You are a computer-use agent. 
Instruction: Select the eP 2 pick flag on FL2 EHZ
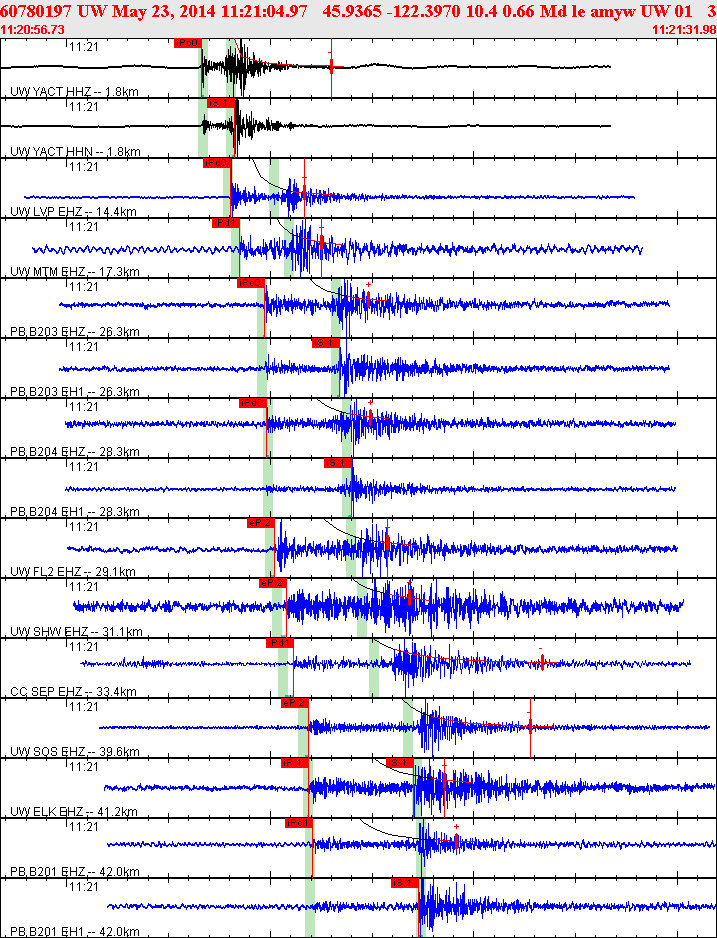pos(261,523)
